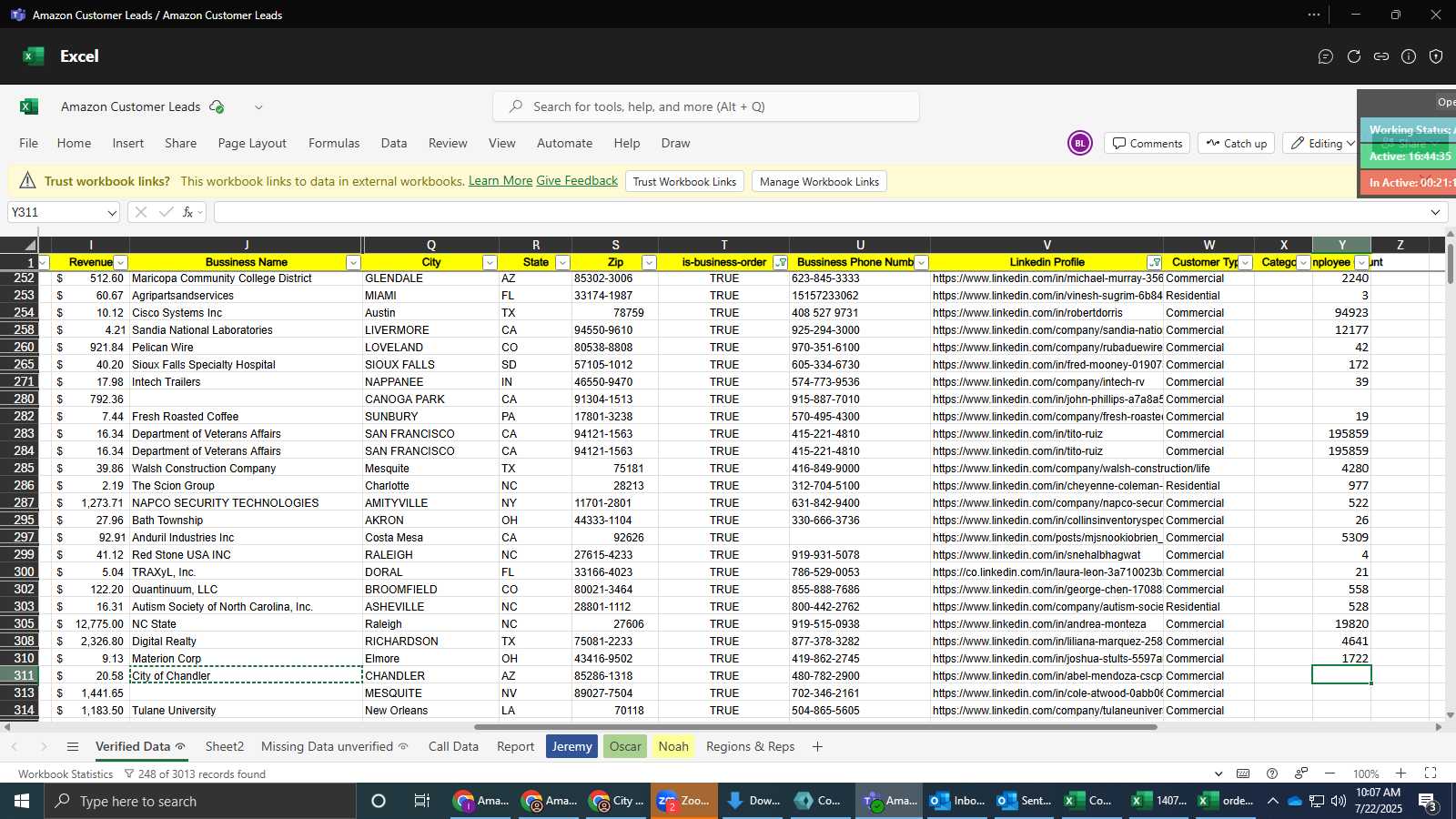
Task: Expand the formula bar chevron
Action: coord(1435,212)
